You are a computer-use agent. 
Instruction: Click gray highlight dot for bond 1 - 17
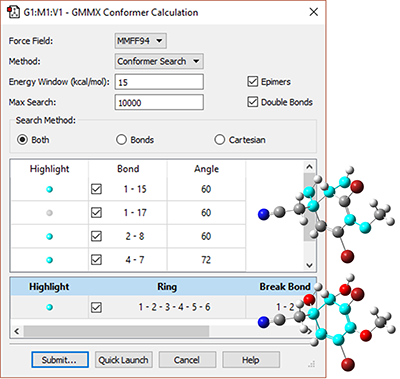(x=49, y=213)
